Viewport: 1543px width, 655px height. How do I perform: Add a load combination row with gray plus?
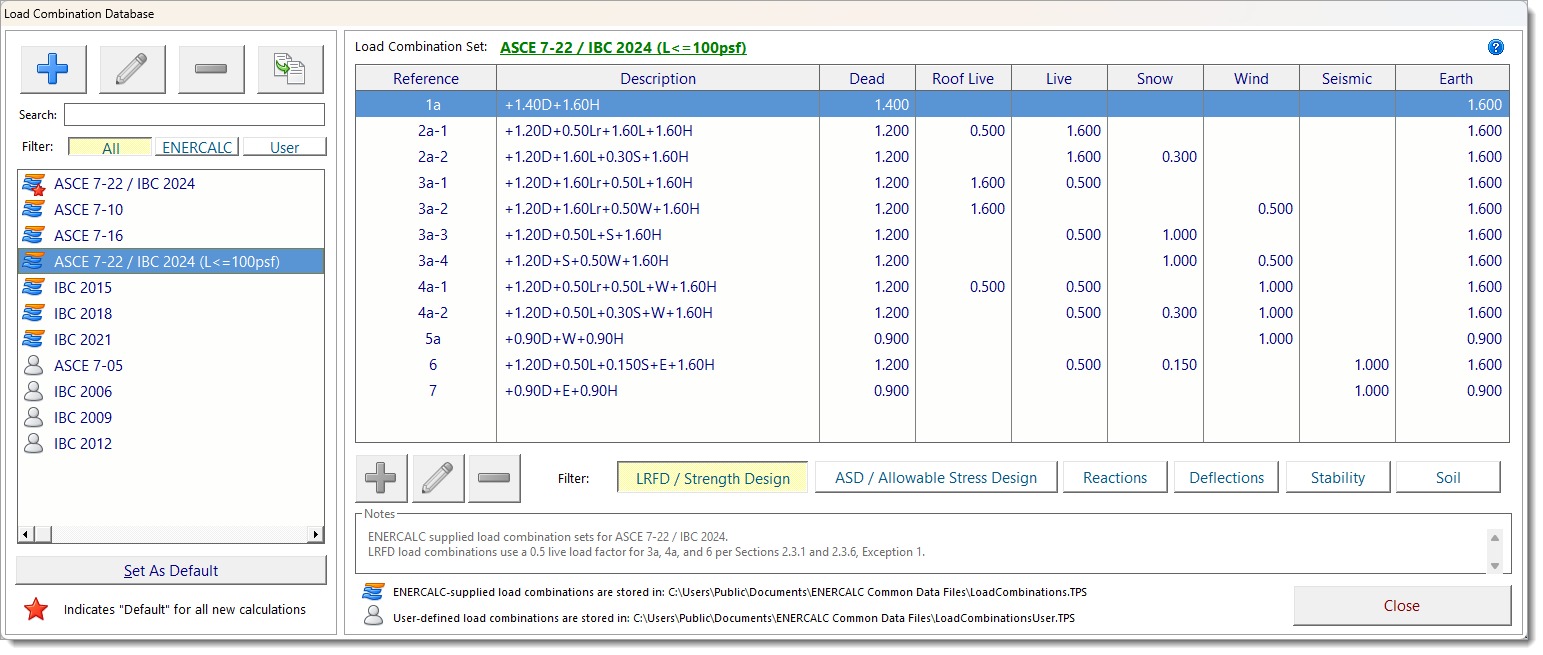[x=381, y=478]
